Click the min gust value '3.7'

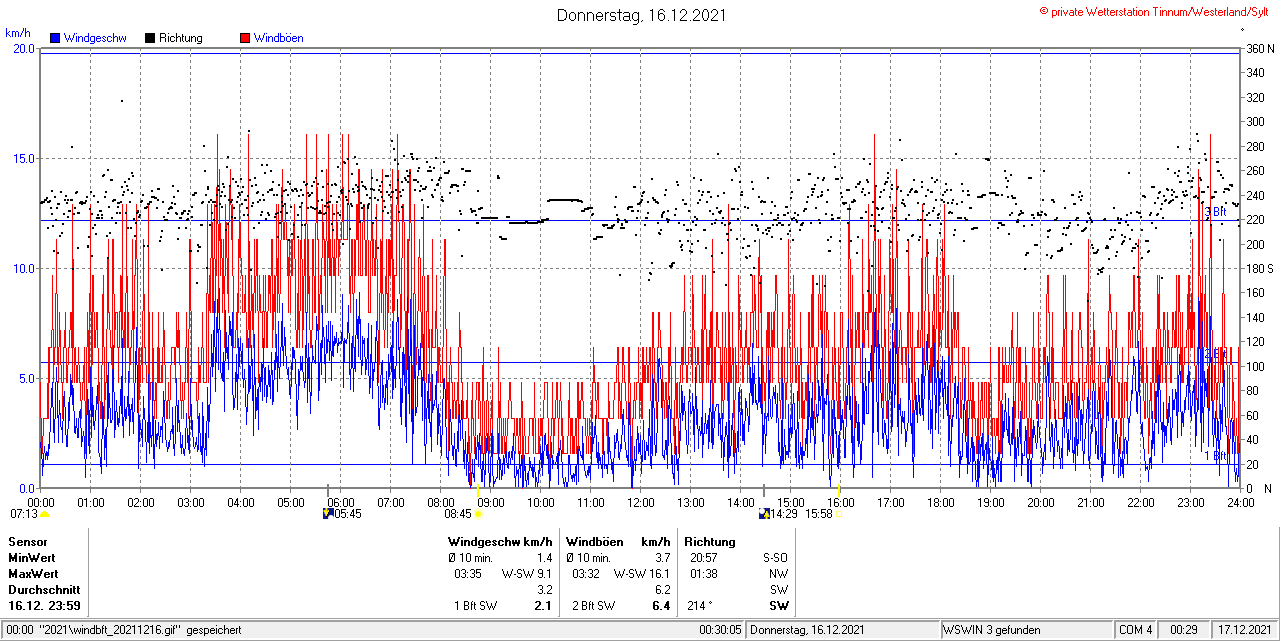662,557
